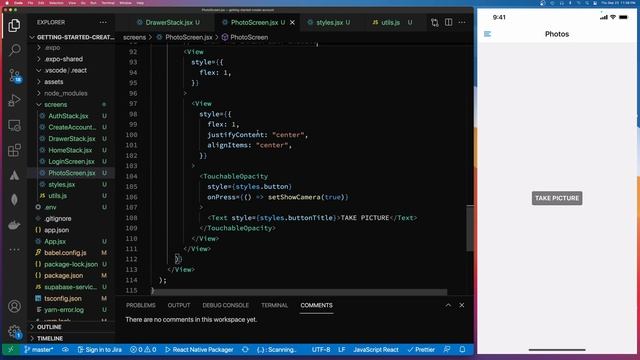
Task: Open the Search view in activity bar
Action: (x=14, y=50)
